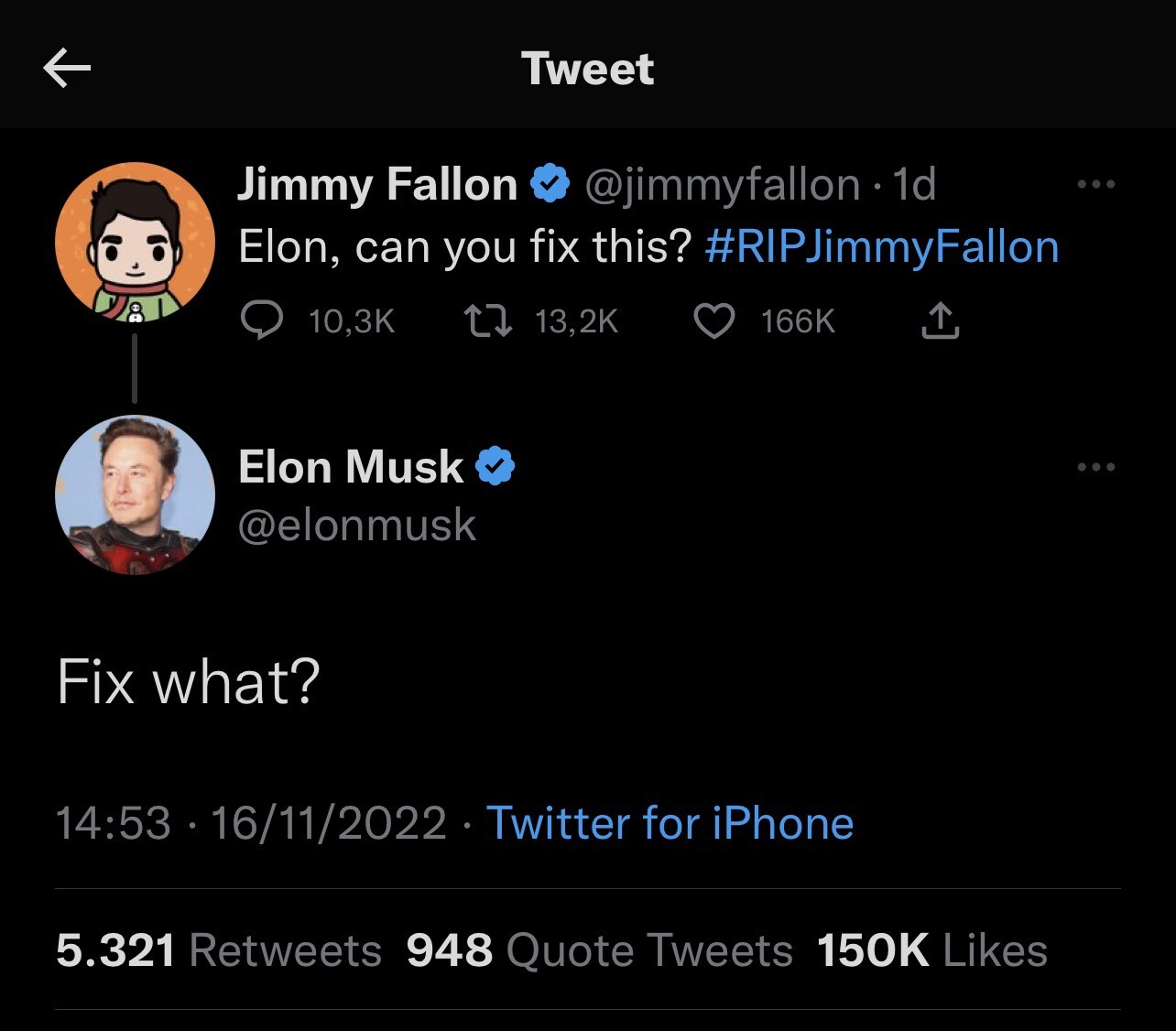Like Jimmy Fallon's tweet with heart icon
Image resolution: width=1176 pixels, height=1031 pixels.
point(714,321)
